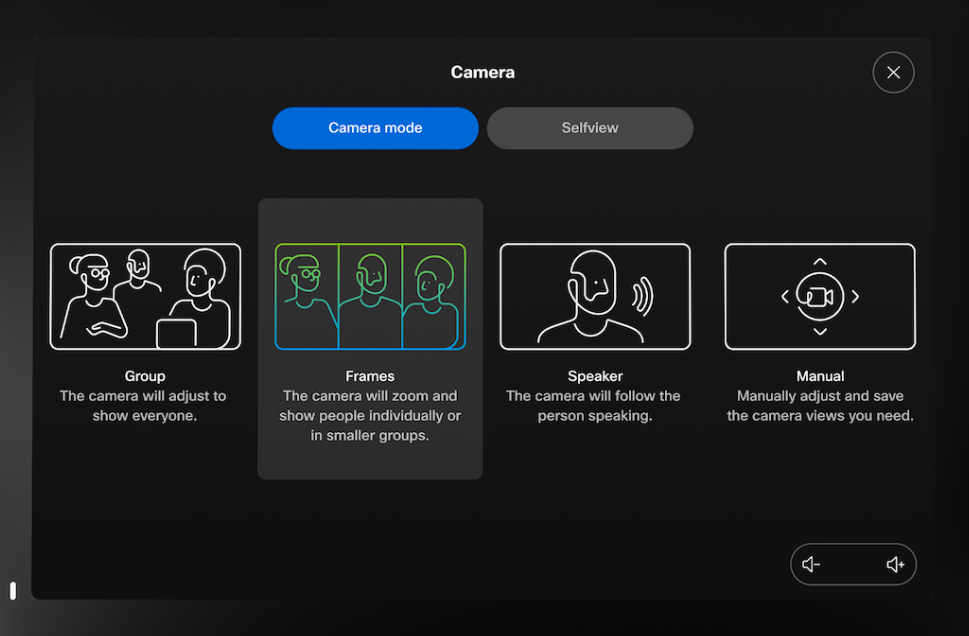
Task: Click the up chevron in Manual illustration
Action: [x=820, y=262]
